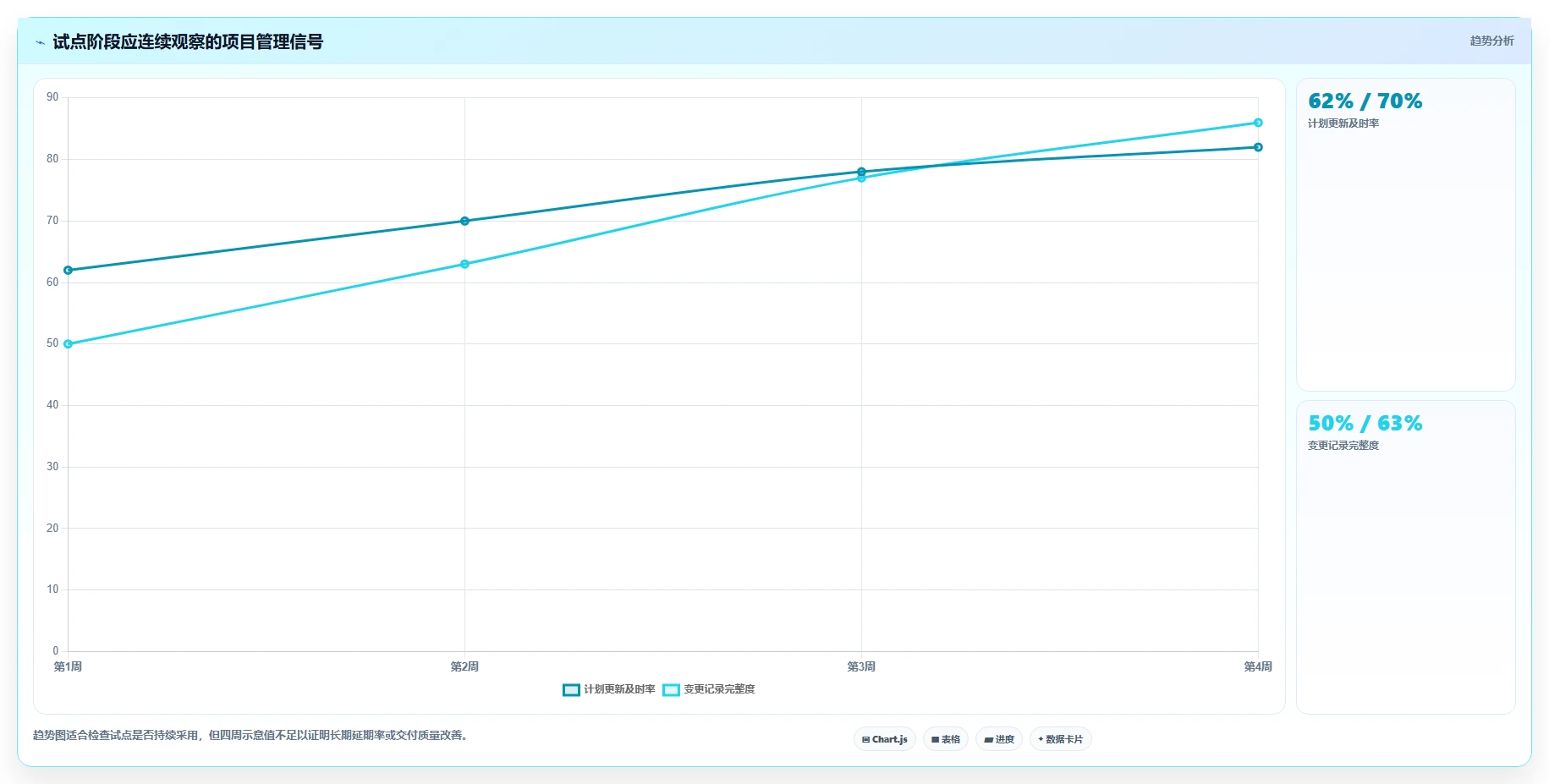This screenshot has height=784, width=1549.
Task: Click the 第1周 point on 计划更新及时率 line
Action: (x=69, y=271)
